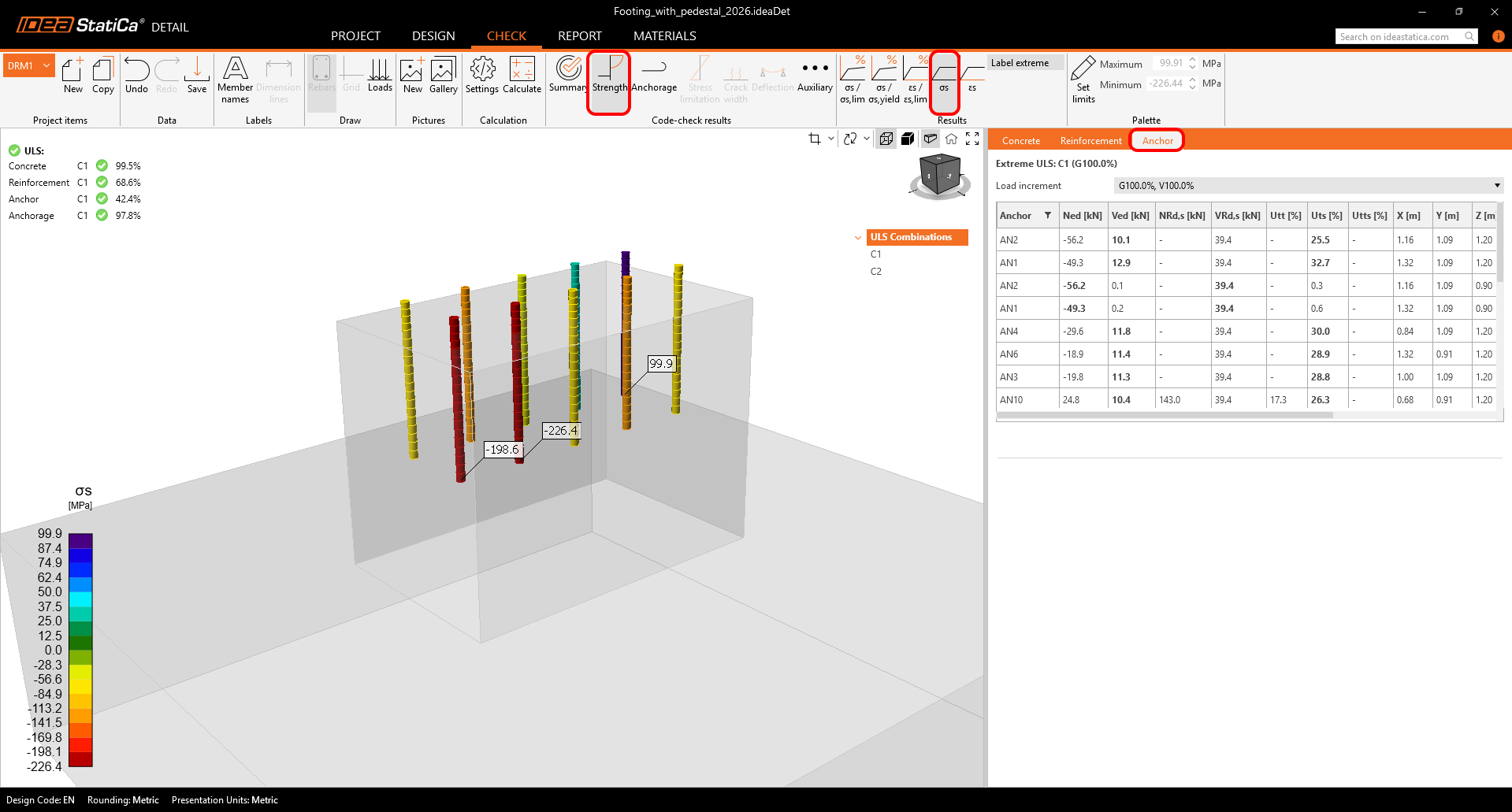Toggle Member names labels
Viewport: 1512px width, 812px height.
click(235, 79)
